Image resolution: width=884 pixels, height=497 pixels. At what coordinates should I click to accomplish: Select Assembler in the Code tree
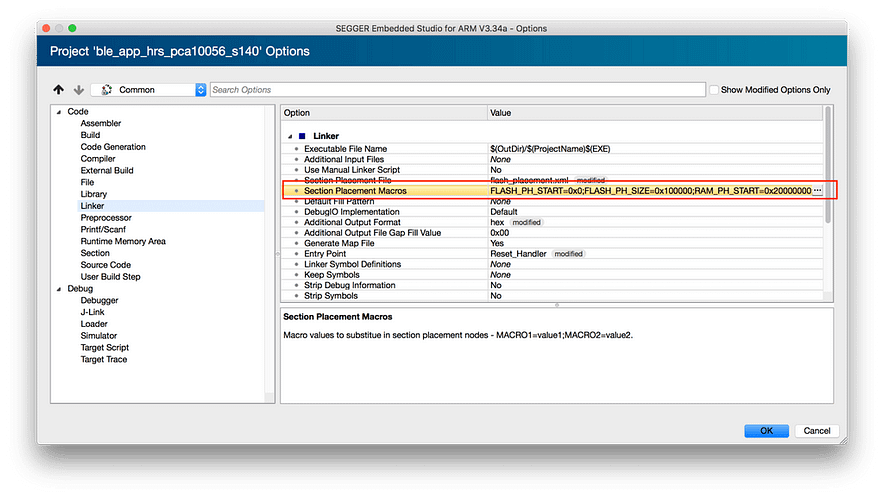(x=100, y=123)
